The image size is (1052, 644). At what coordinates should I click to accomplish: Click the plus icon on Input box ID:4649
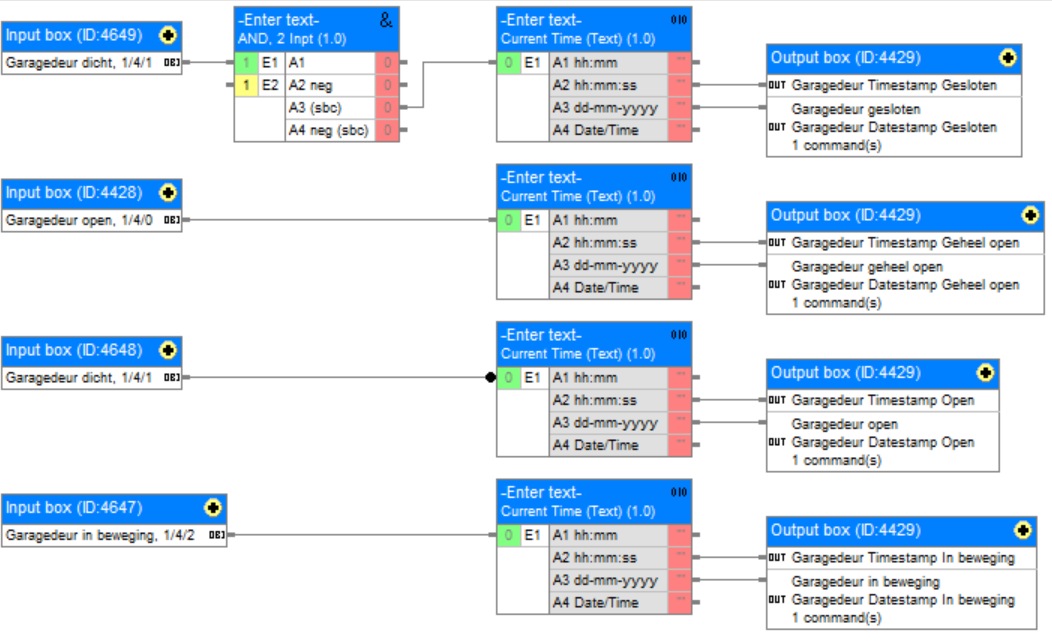167,36
